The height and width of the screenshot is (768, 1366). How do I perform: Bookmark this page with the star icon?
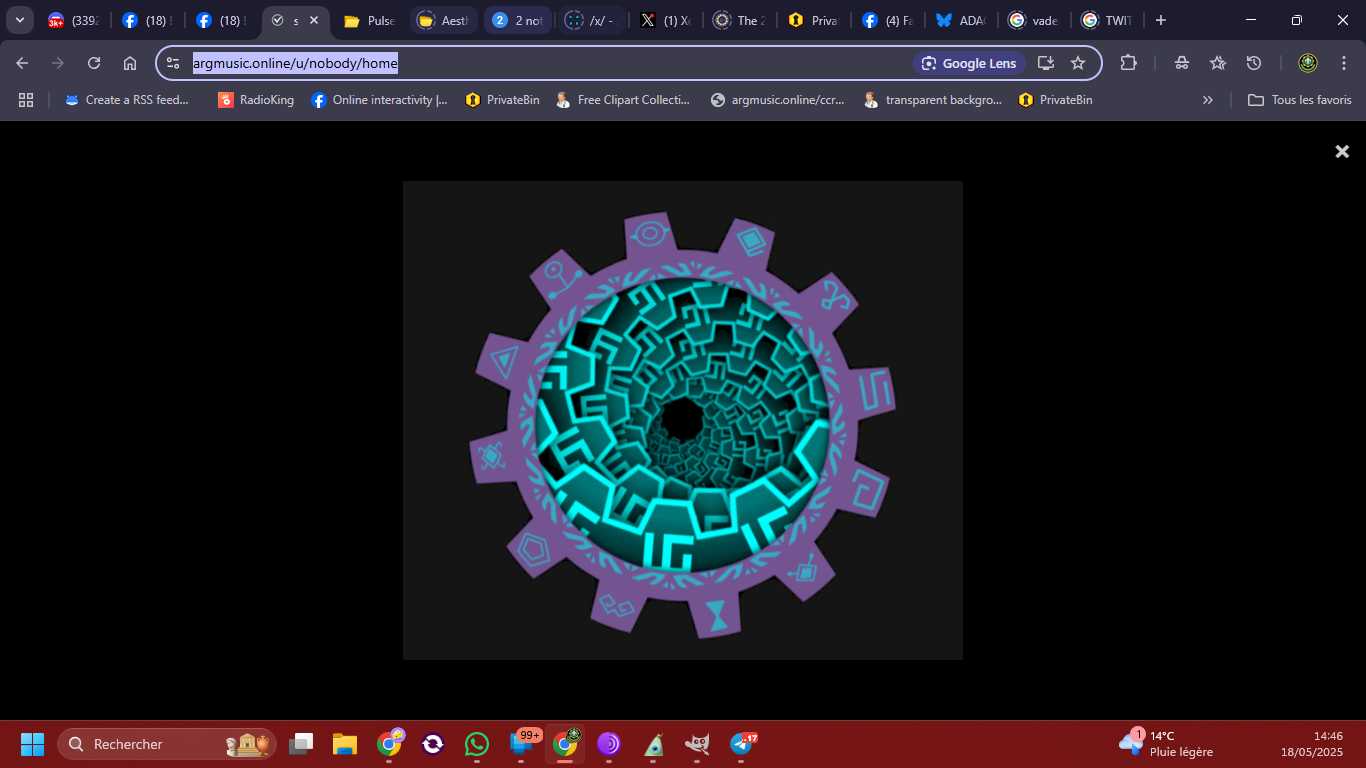(x=1078, y=63)
